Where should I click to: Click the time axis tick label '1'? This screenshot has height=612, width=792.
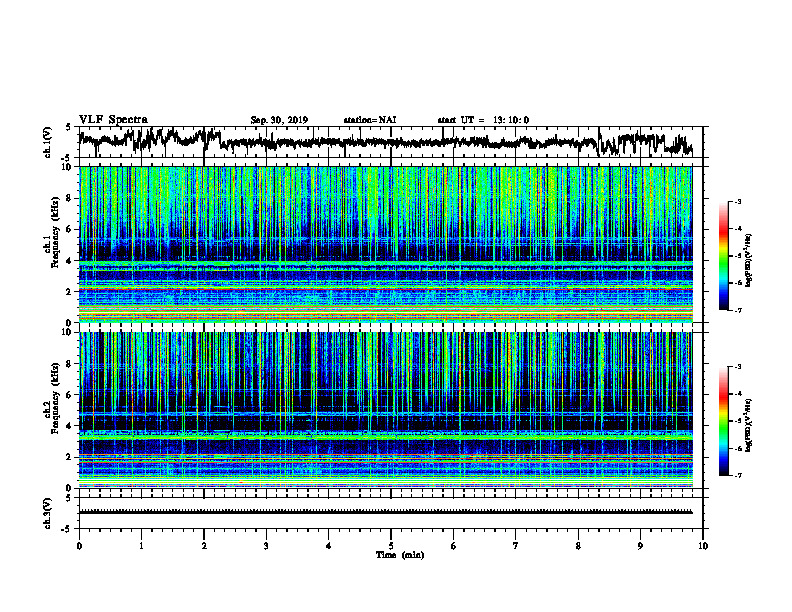(x=141, y=546)
